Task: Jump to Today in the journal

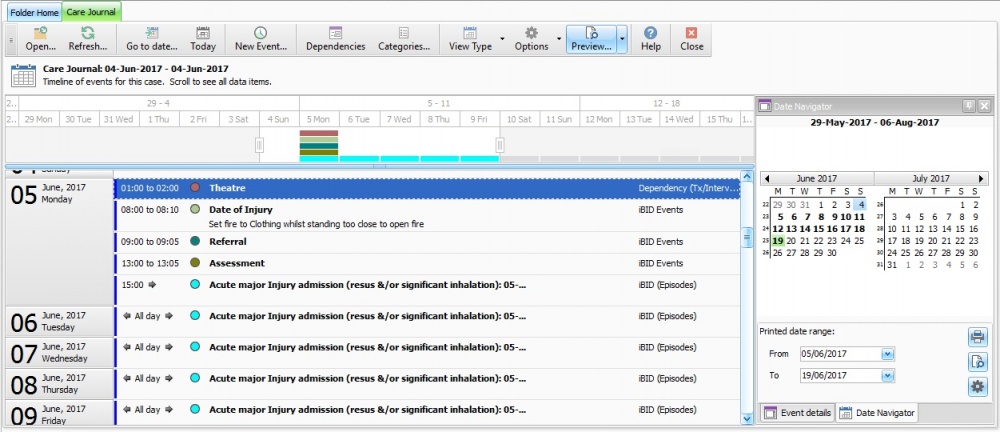Action: click(x=203, y=39)
